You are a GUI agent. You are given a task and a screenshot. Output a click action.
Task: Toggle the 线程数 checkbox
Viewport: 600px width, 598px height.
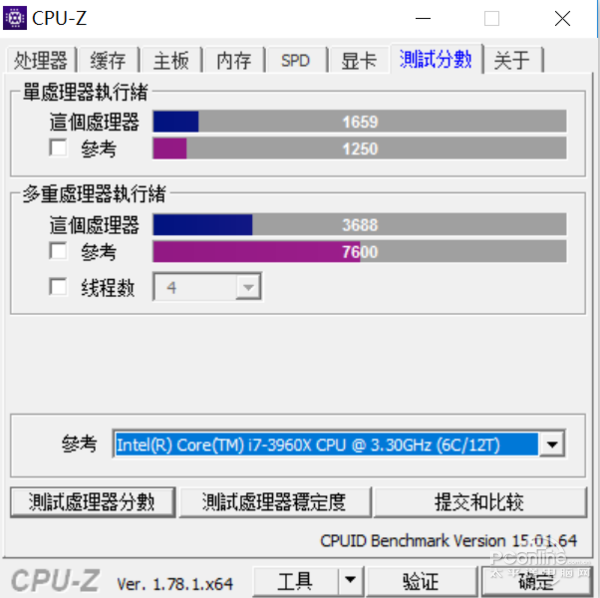(x=58, y=287)
